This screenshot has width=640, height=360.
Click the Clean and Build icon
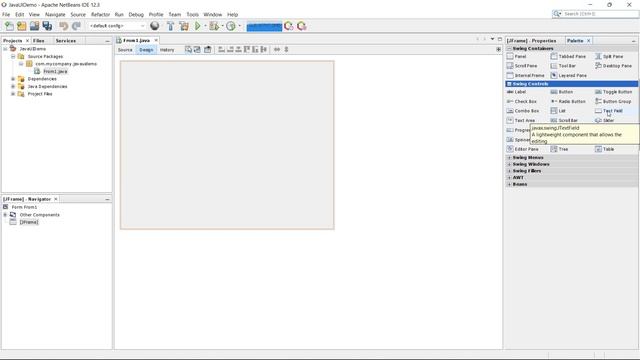(184, 26)
